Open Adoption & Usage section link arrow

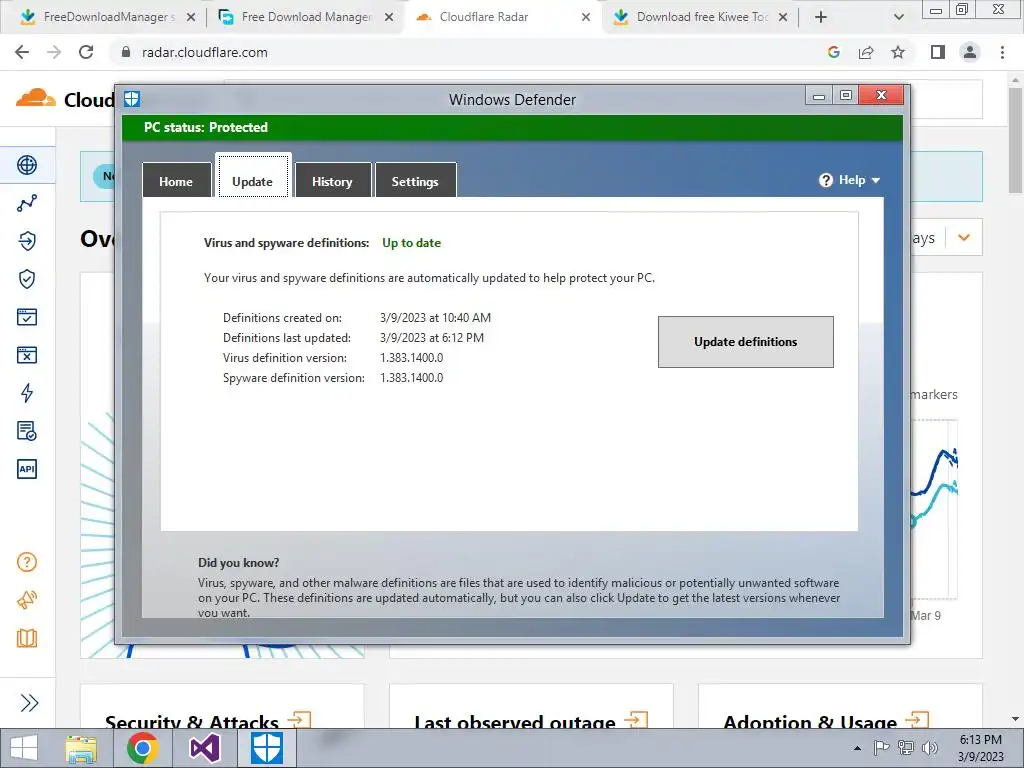917,720
